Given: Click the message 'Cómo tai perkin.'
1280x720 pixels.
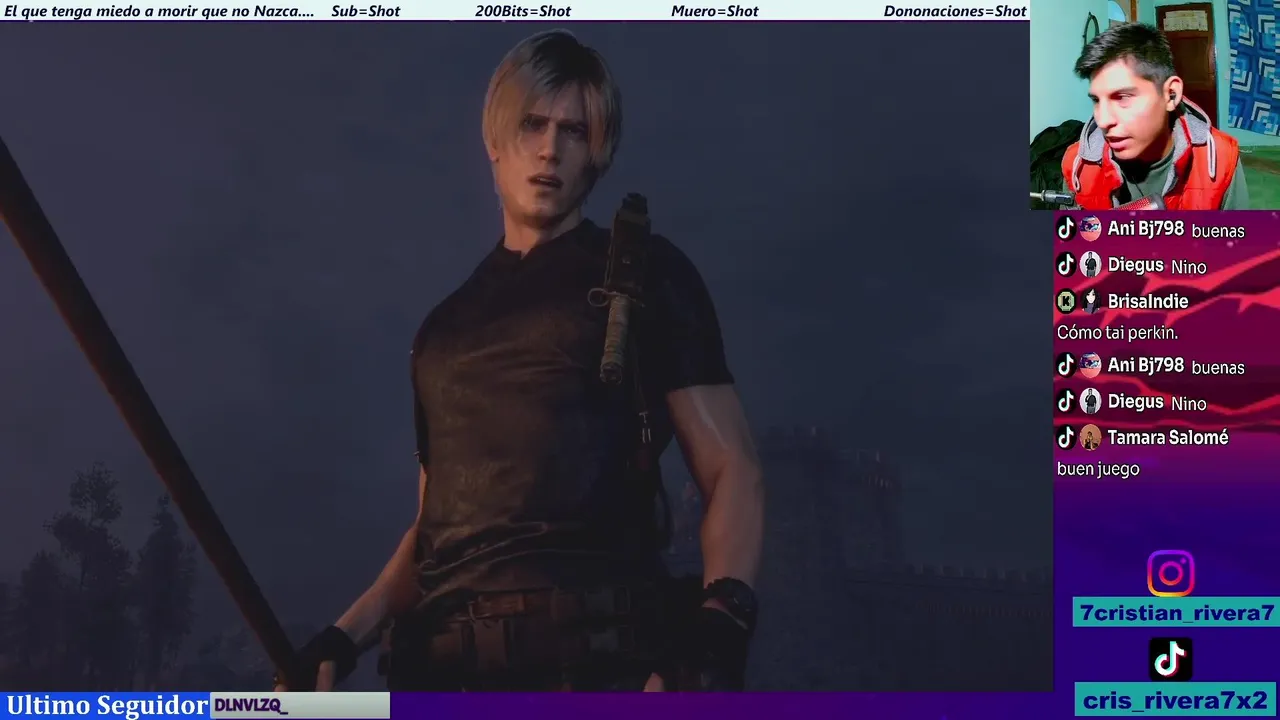Looking at the screenshot, I should tap(1117, 333).
